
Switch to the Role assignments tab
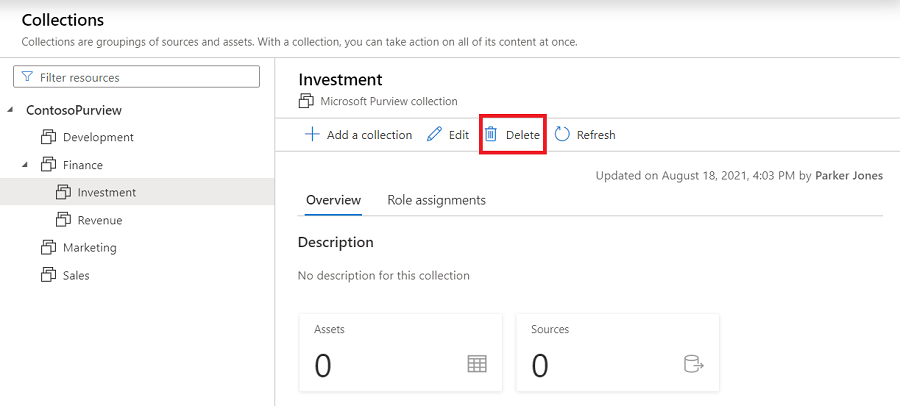tap(436, 200)
